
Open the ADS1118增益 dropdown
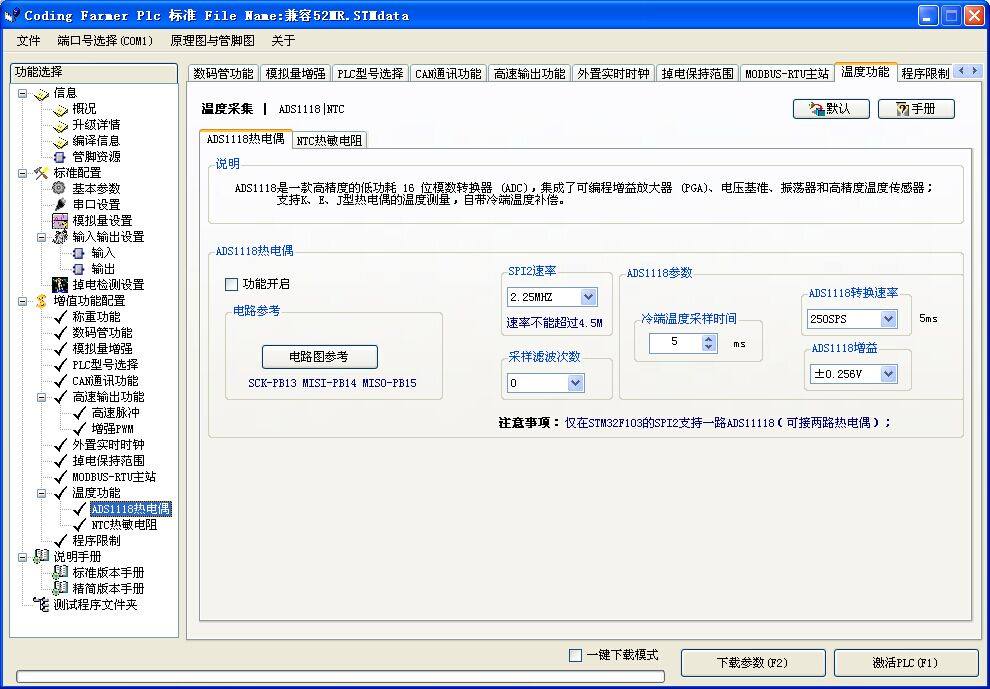tap(888, 374)
